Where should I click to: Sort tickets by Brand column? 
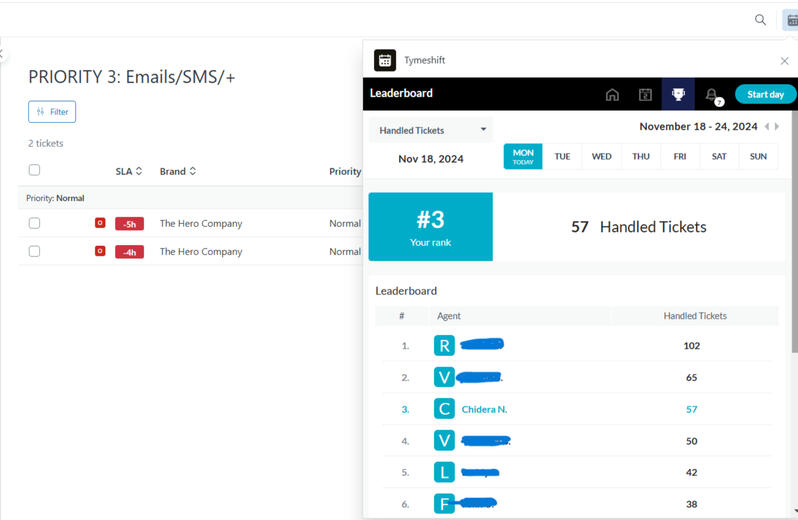(x=178, y=171)
